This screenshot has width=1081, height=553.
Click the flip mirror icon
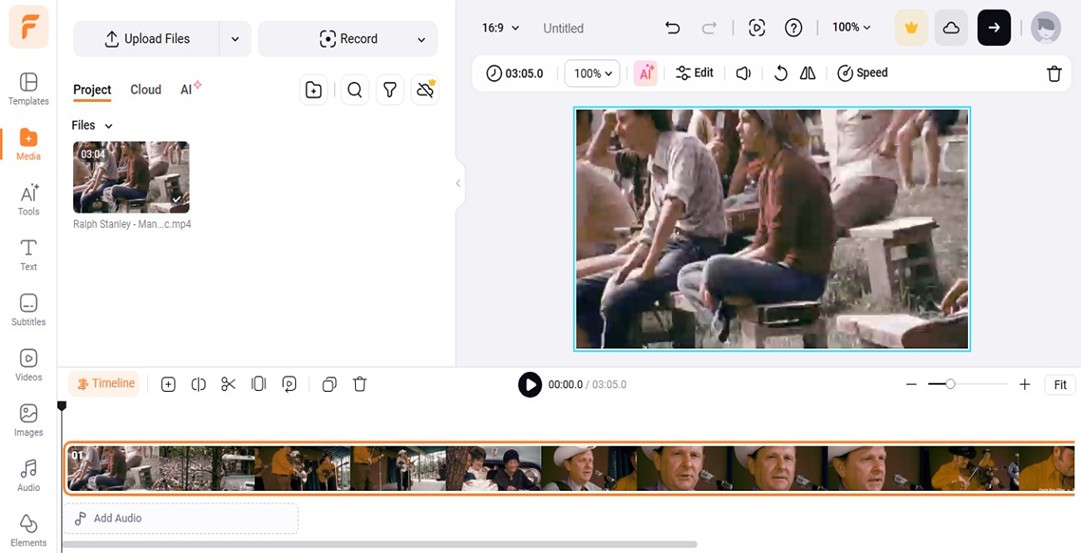[x=808, y=73]
